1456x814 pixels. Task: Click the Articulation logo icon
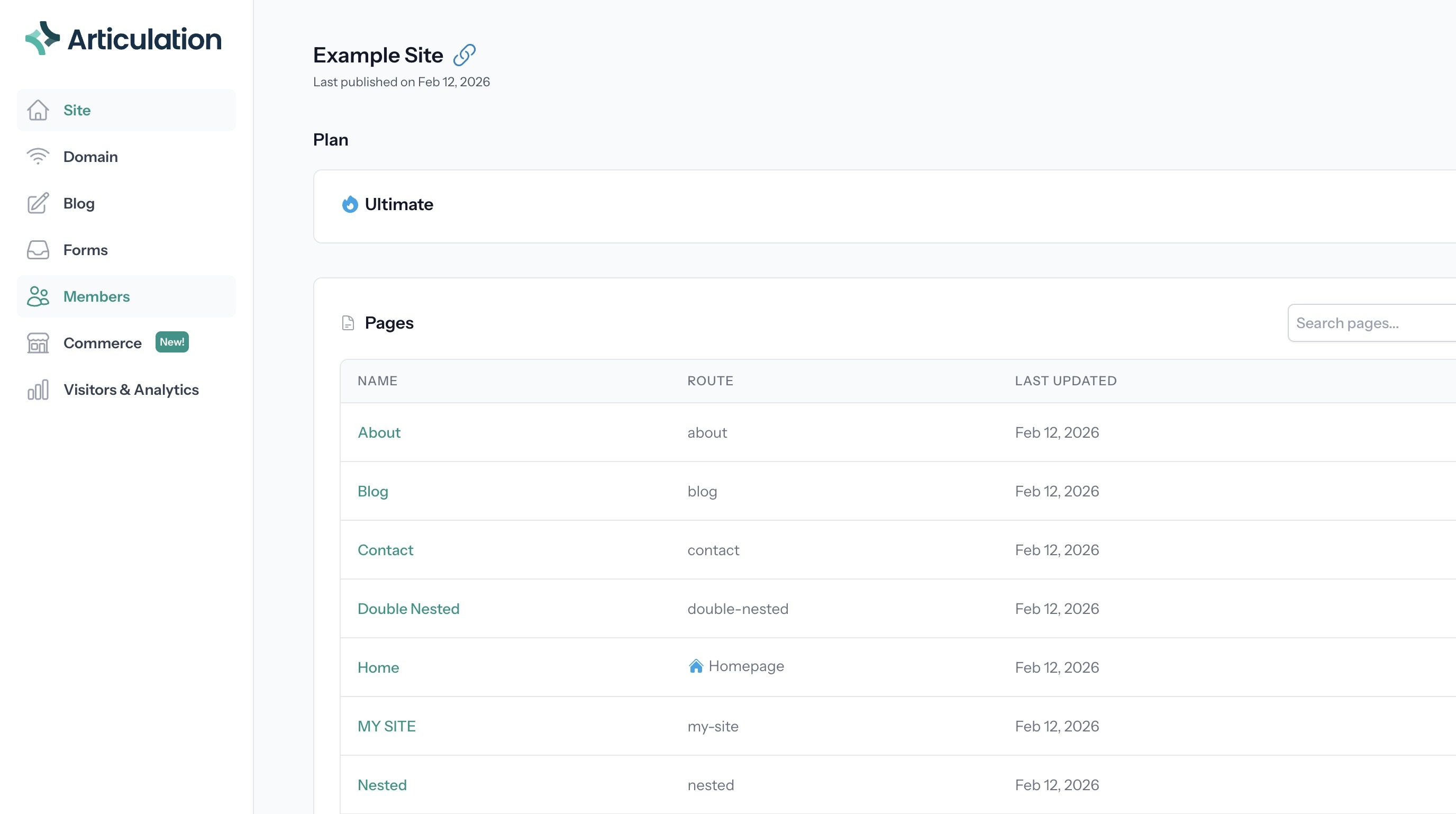pyautogui.click(x=42, y=39)
